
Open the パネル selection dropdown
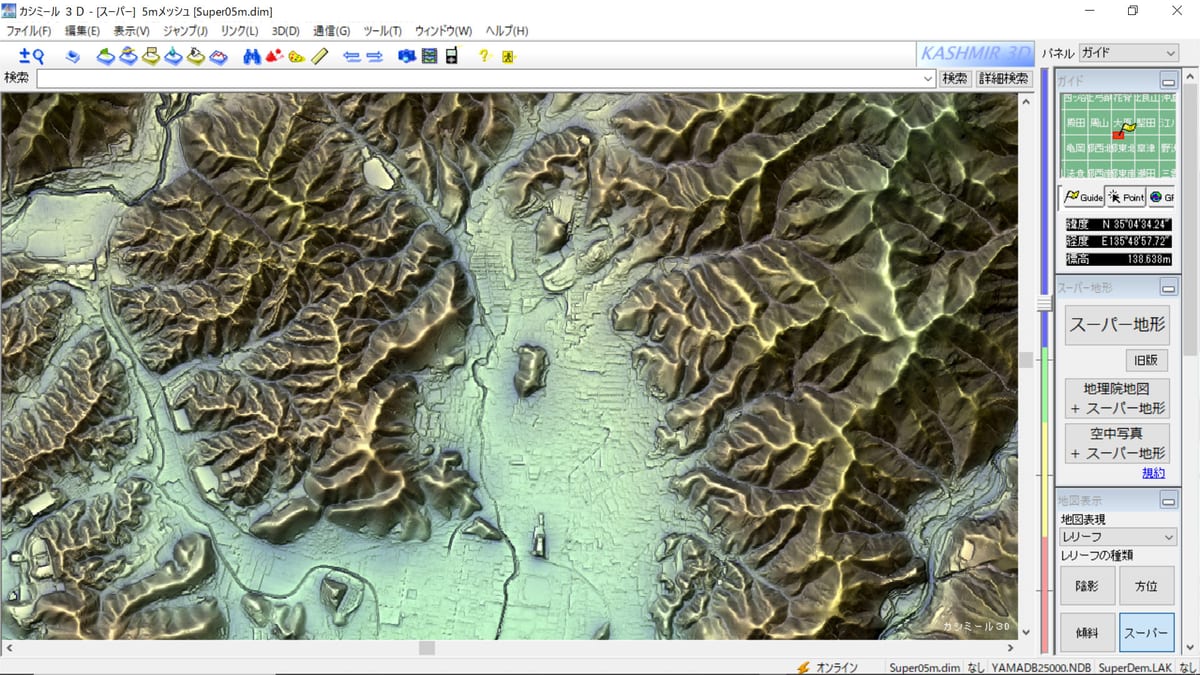pos(1173,52)
